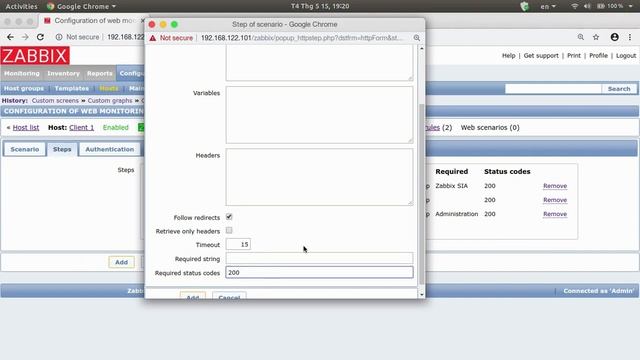Screen dimensions: 640x360
Task: Click the Print link
Action: [x=573, y=56]
